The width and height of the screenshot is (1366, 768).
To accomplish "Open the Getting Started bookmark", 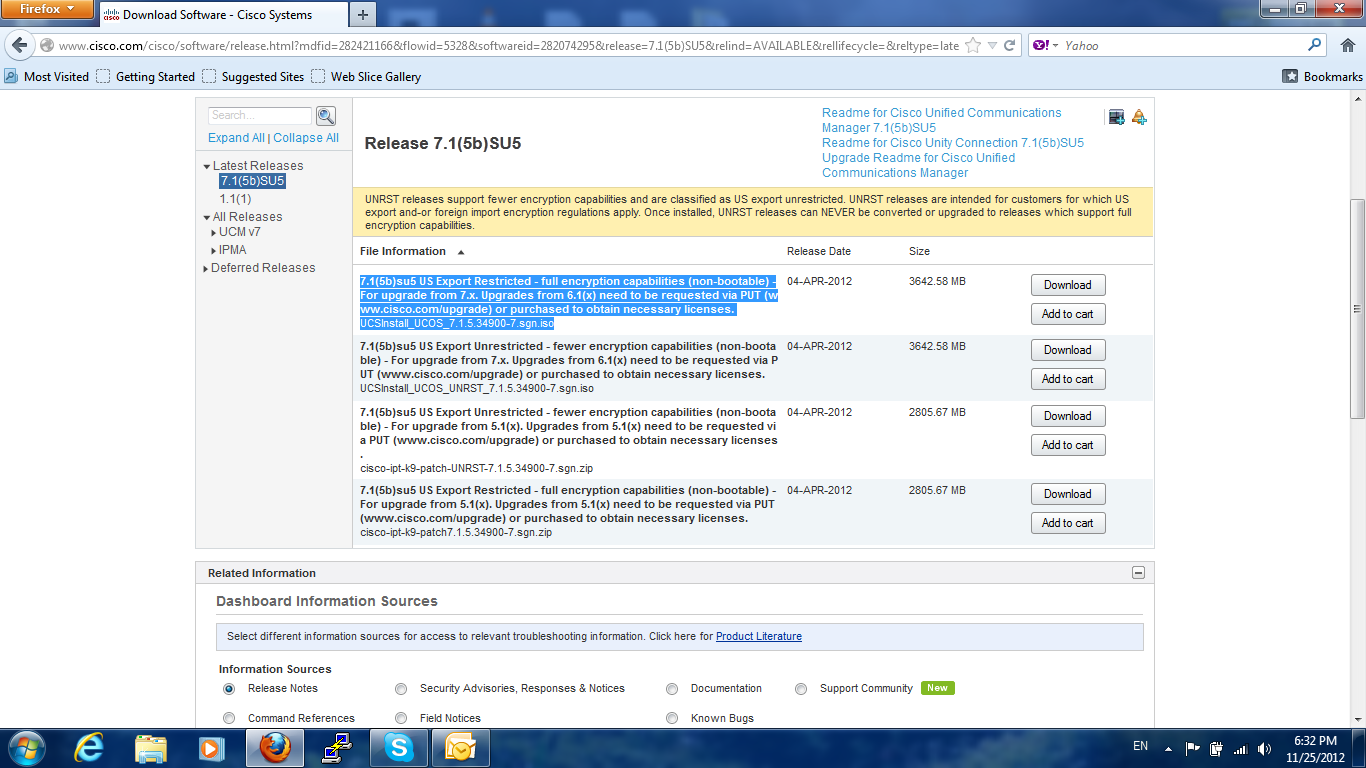I will pyautogui.click(x=146, y=76).
